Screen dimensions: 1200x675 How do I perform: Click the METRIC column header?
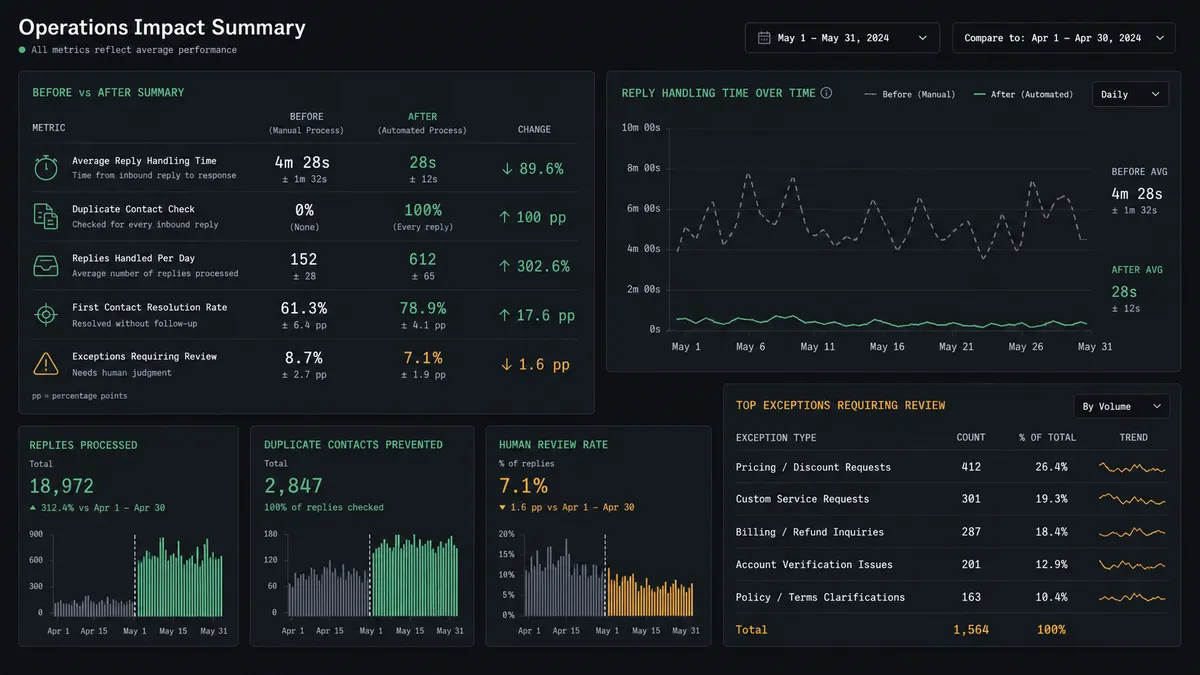(49, 128)
